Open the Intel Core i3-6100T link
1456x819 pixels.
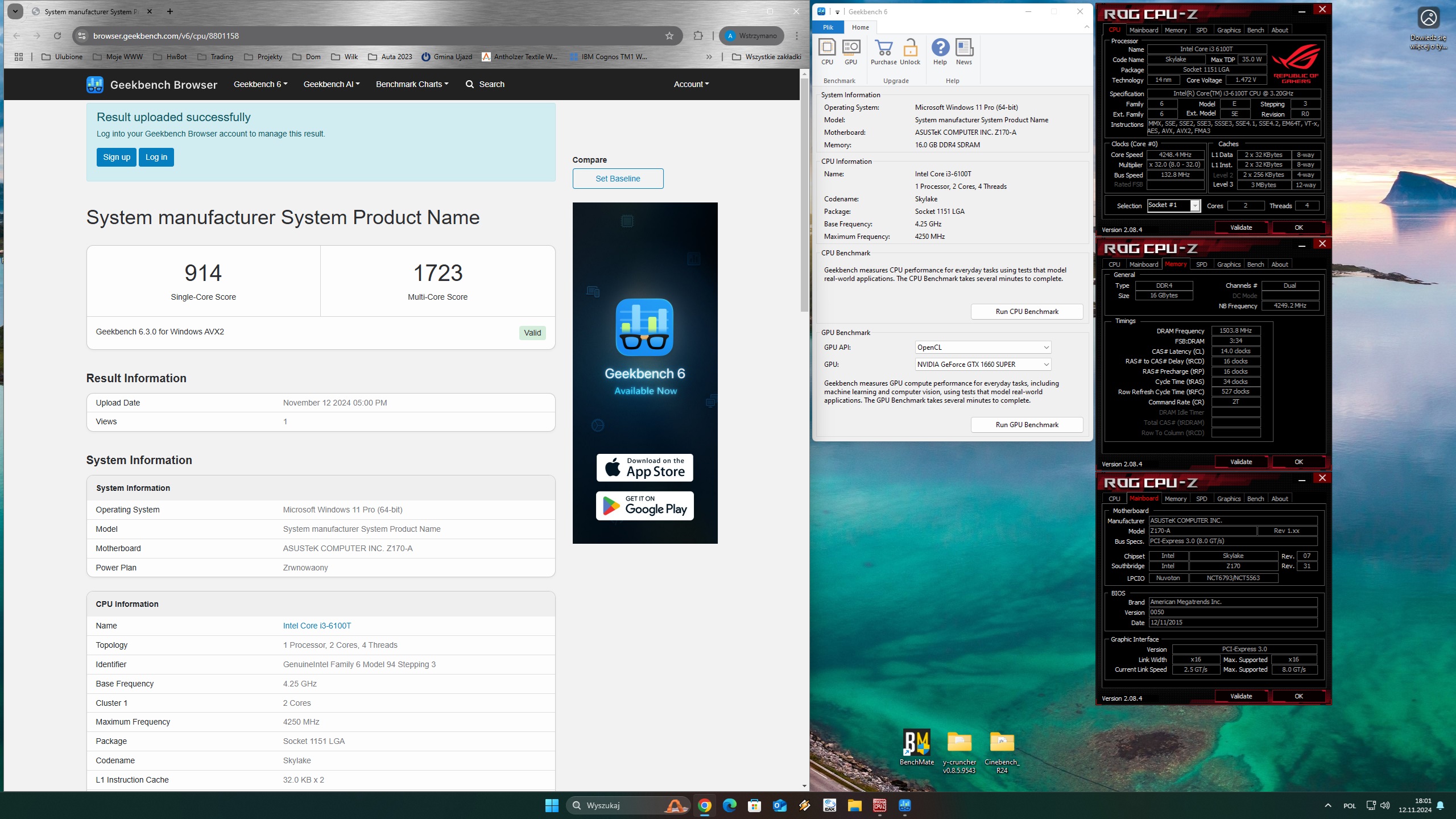(x=317, y=626)
